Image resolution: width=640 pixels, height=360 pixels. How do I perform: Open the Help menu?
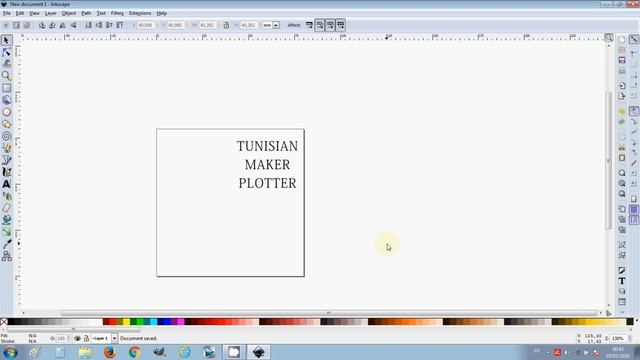coord(162,13)
